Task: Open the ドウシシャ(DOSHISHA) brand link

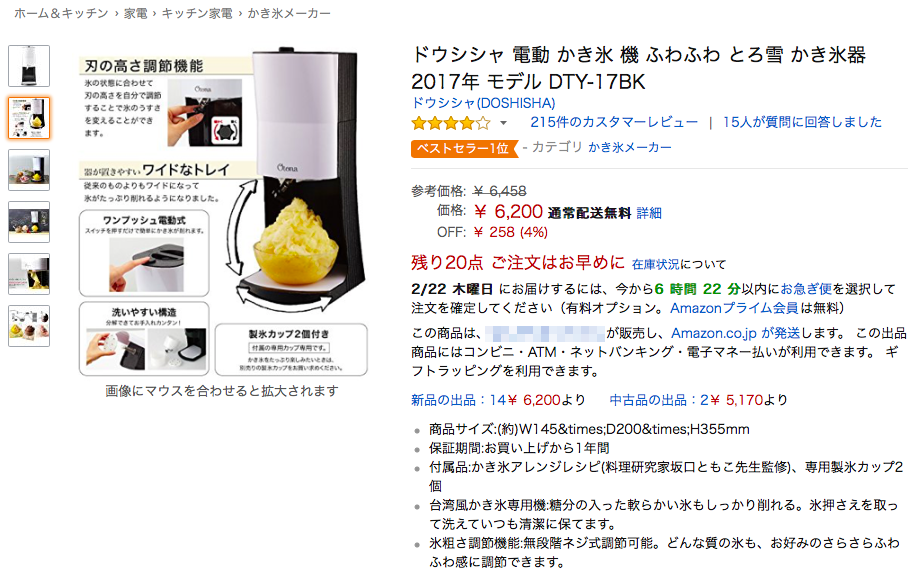Action: pos(483,103)
